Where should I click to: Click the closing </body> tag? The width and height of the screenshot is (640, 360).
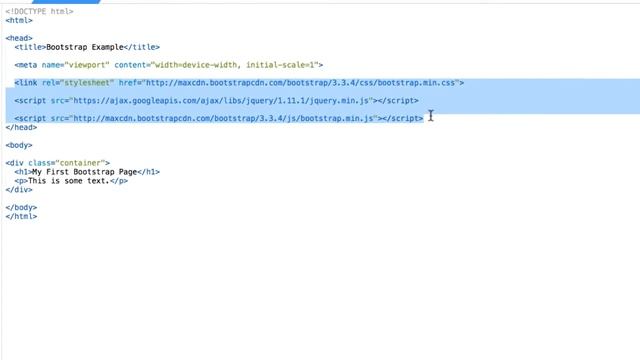pyautogui.click(x=21, y=208)
